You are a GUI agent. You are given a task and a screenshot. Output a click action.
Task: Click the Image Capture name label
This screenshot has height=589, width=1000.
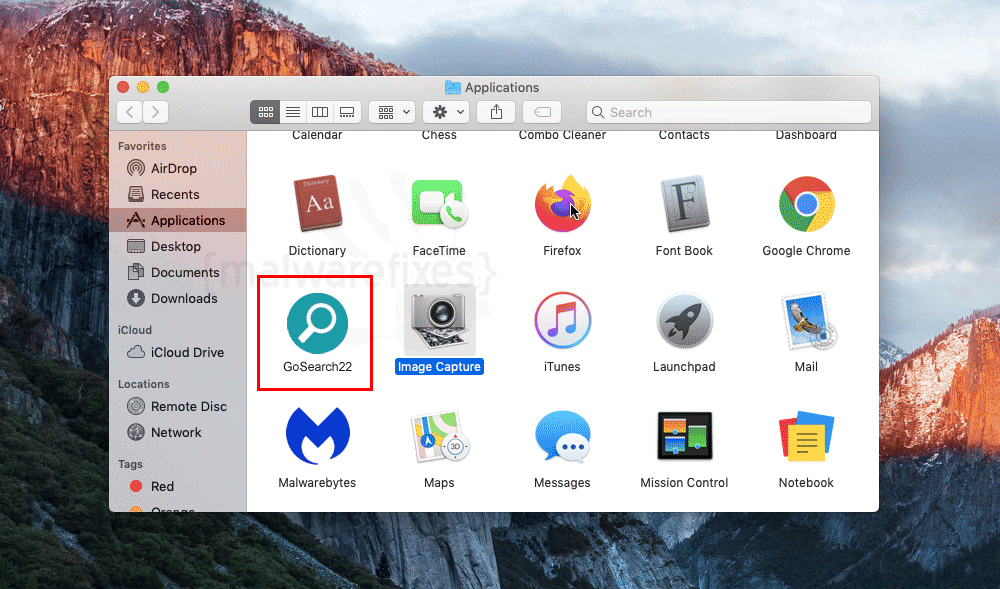[x=439, y=367]
